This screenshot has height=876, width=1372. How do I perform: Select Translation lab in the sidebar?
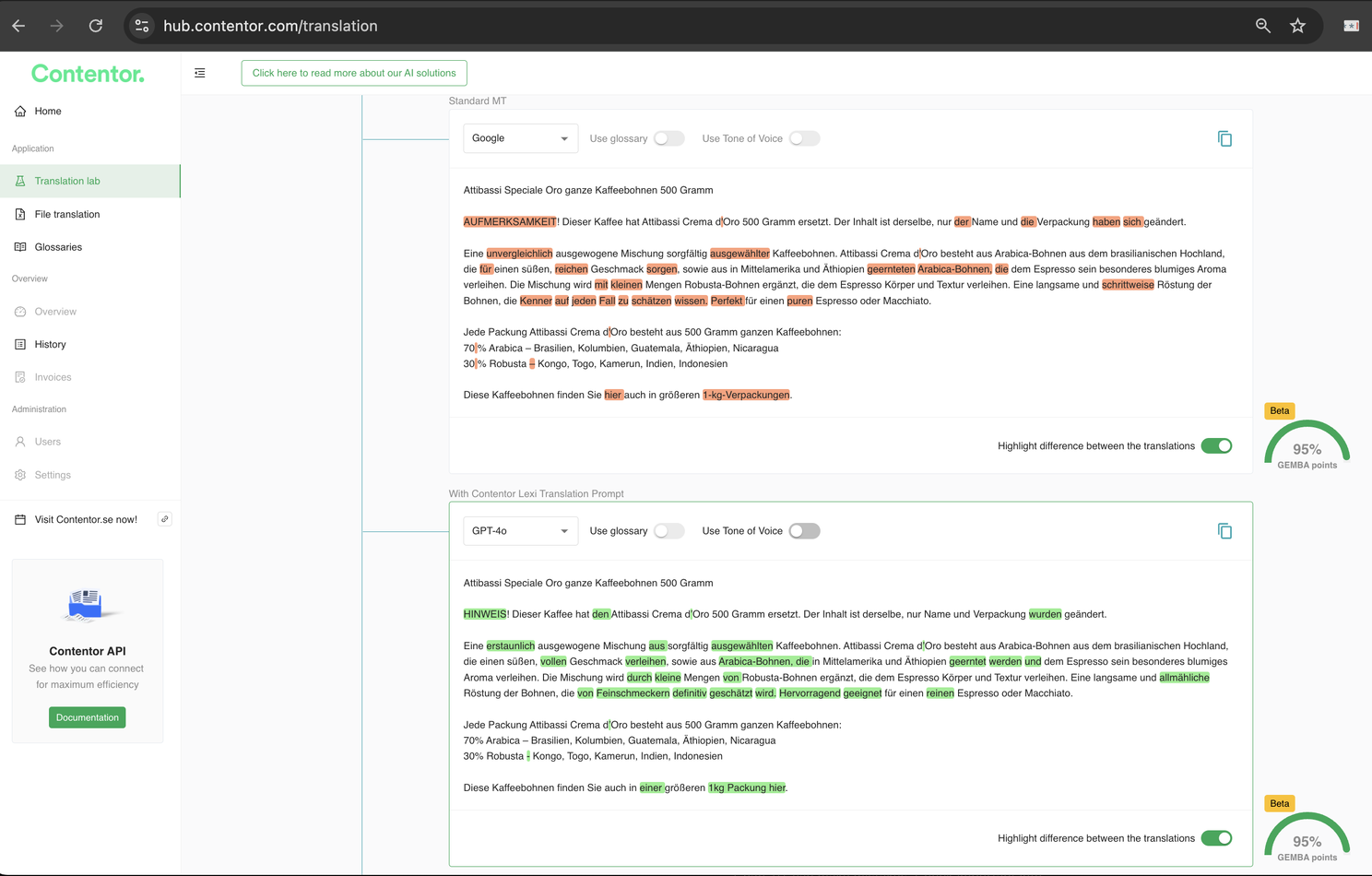coord(89,182)
